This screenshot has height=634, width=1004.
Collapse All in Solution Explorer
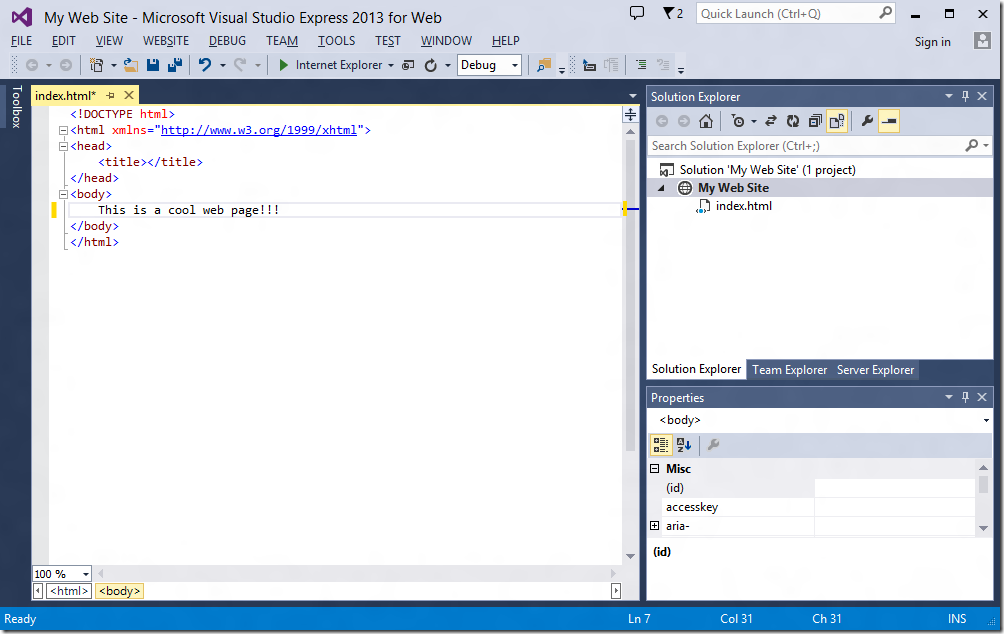814,121
